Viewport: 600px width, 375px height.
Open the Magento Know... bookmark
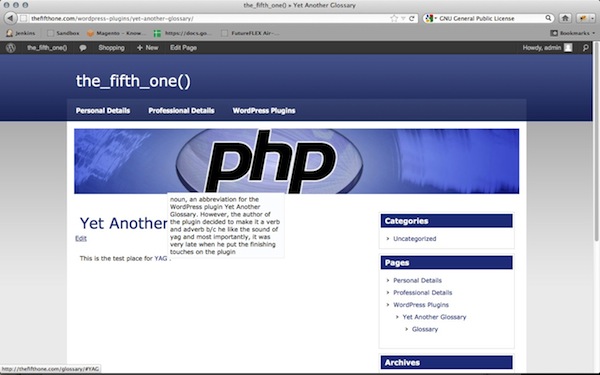coord(116,33)
